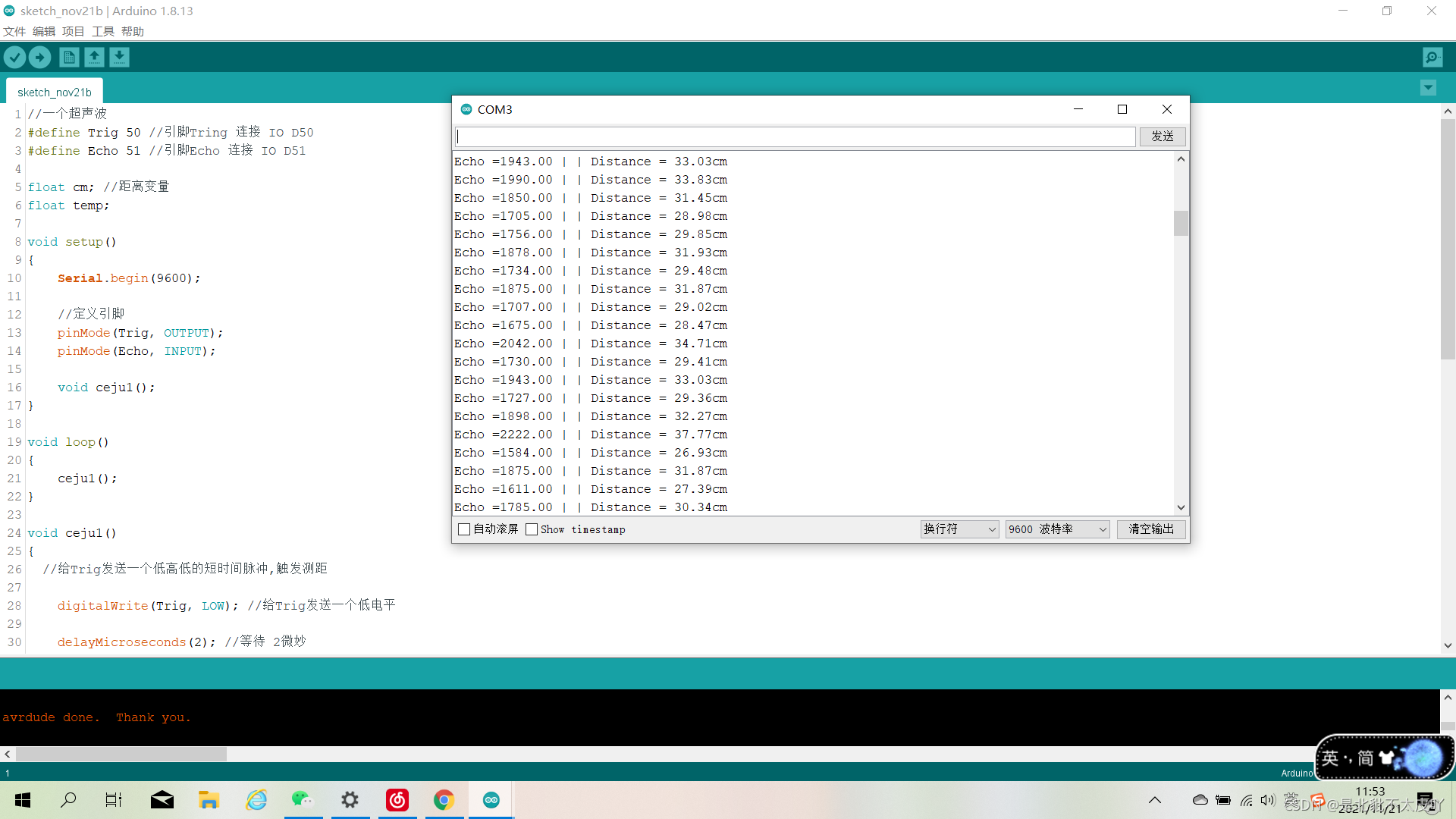Click the New sketch icon
This screenshot has width=1456, height=819.
click(x=69, y=57)
